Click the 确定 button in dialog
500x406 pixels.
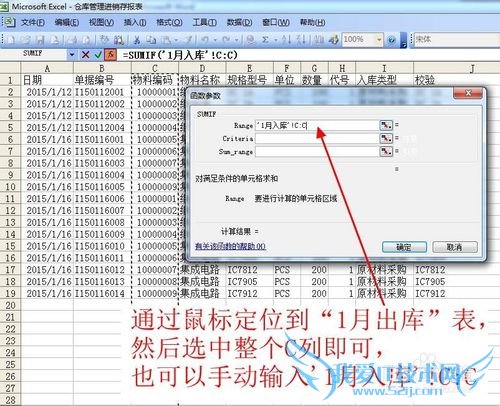[404, 247]
